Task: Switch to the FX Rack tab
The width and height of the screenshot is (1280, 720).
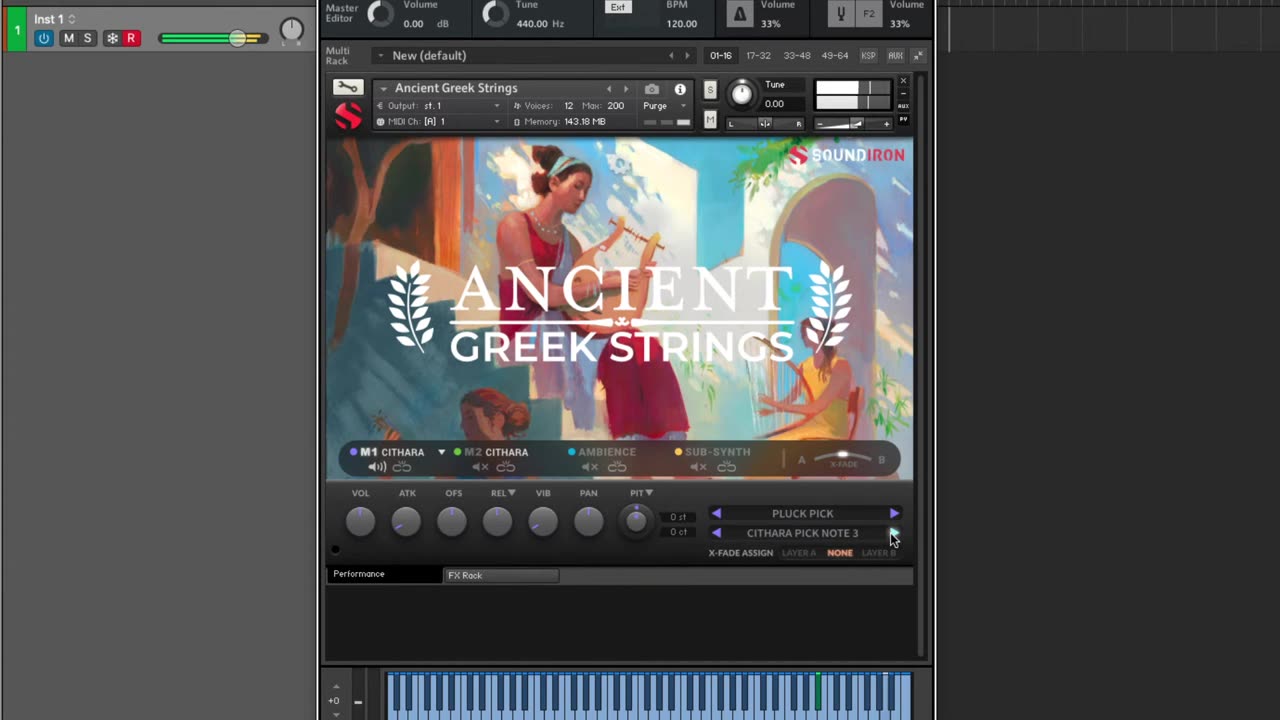Action: (x=500, y=575)
